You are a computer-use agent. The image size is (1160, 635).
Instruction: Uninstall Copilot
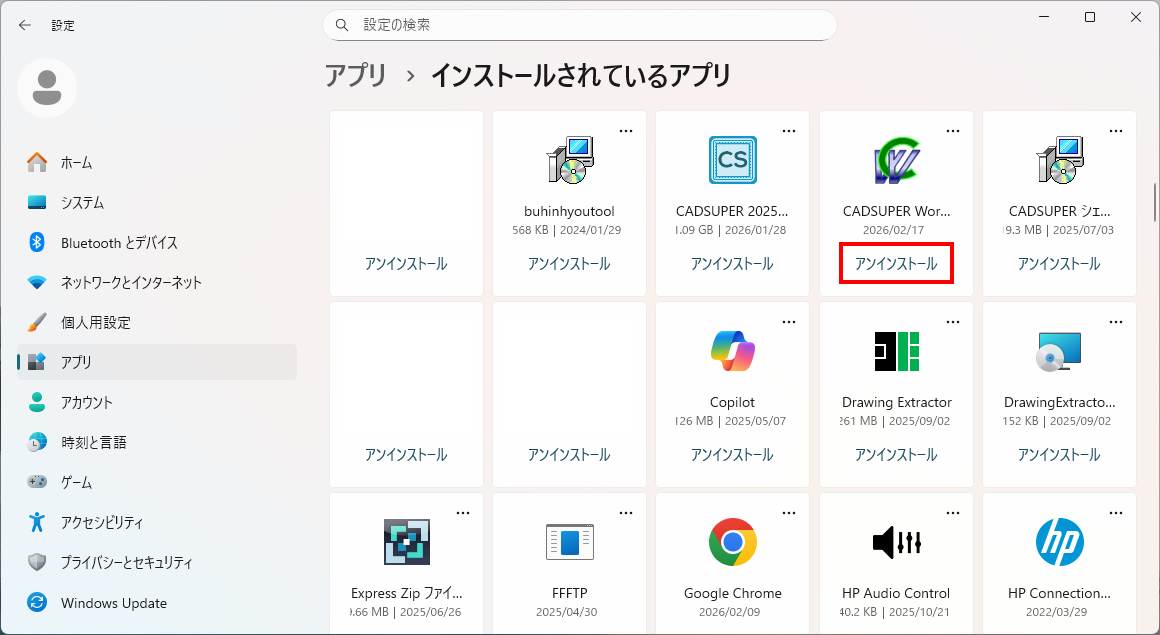[x=732, y=454]
